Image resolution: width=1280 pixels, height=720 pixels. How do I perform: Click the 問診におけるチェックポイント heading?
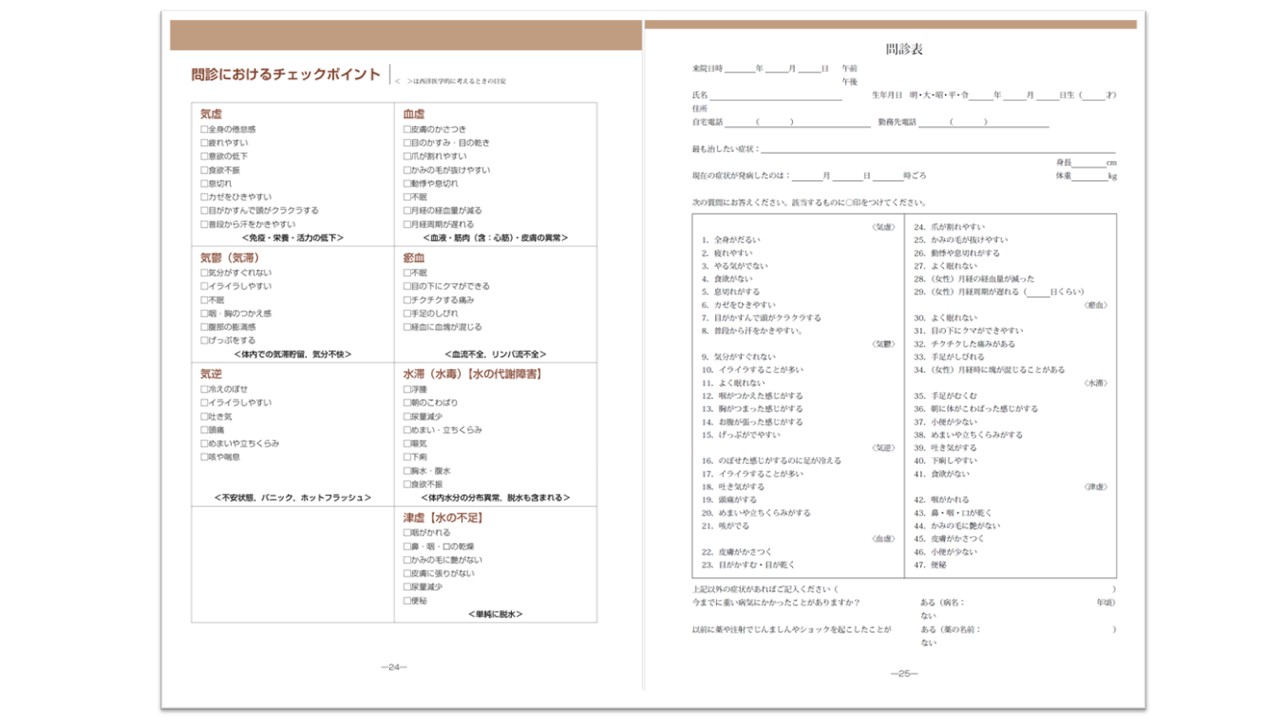[x=286, y=74]
